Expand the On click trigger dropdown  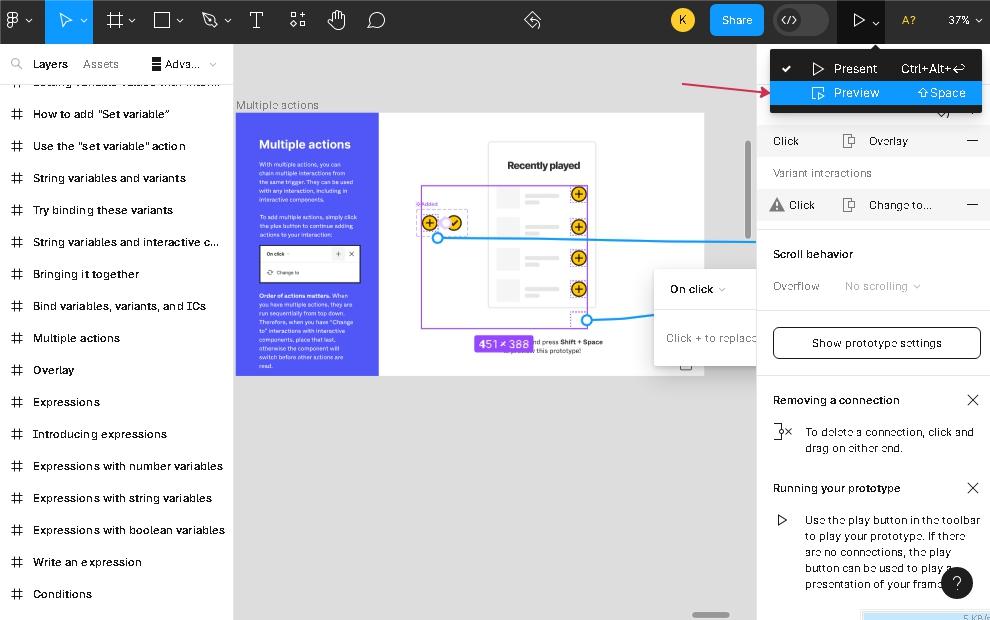697,289
